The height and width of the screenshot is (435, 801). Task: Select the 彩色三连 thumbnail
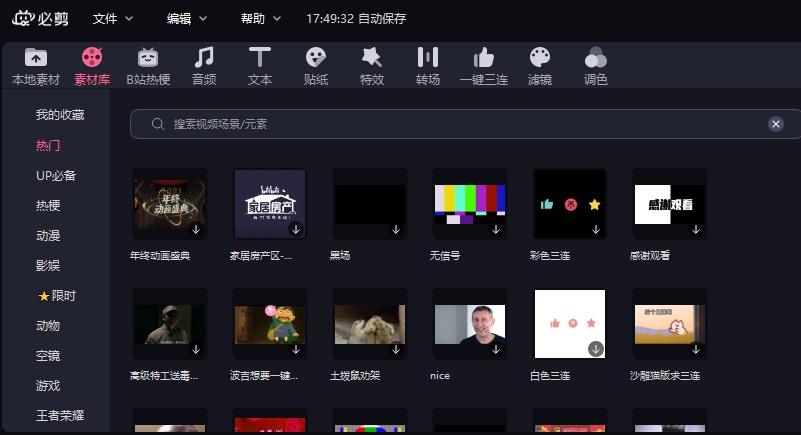pos(570,204)
